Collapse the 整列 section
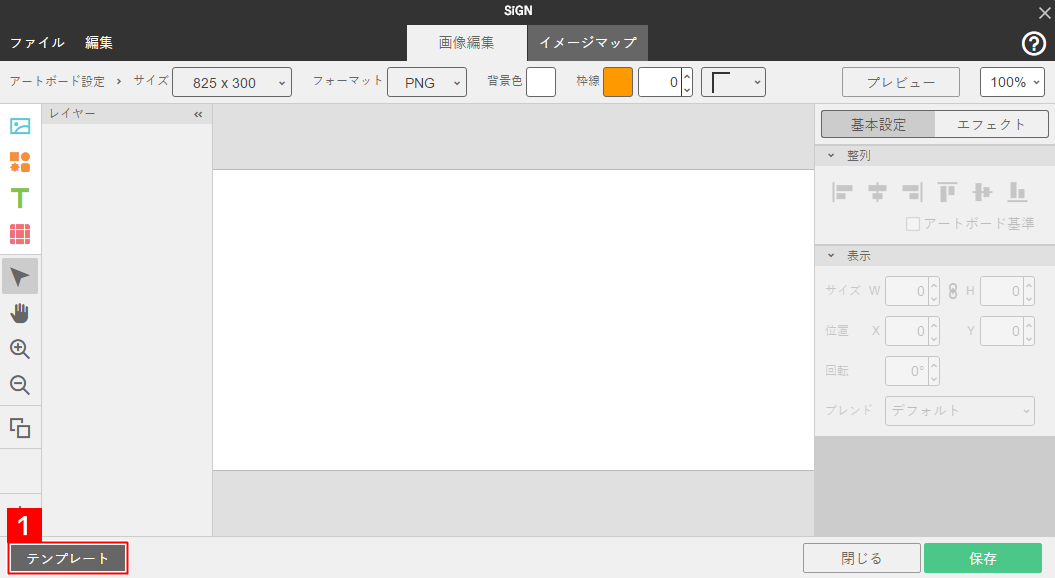The image size is (1055, 578). tap(831, 155)
